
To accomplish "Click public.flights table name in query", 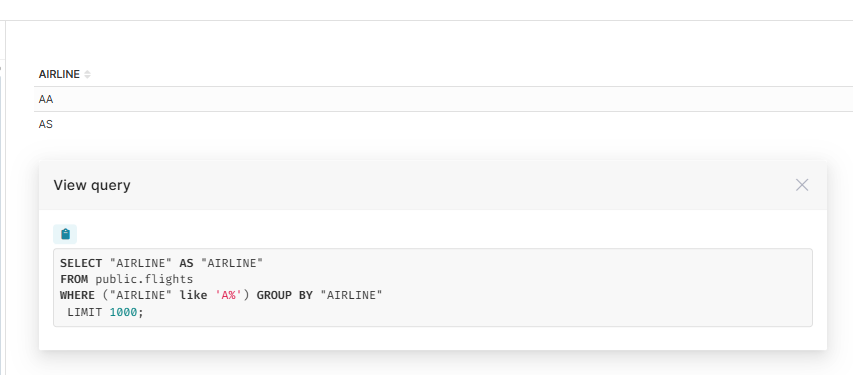I will [x=144, y=280].
